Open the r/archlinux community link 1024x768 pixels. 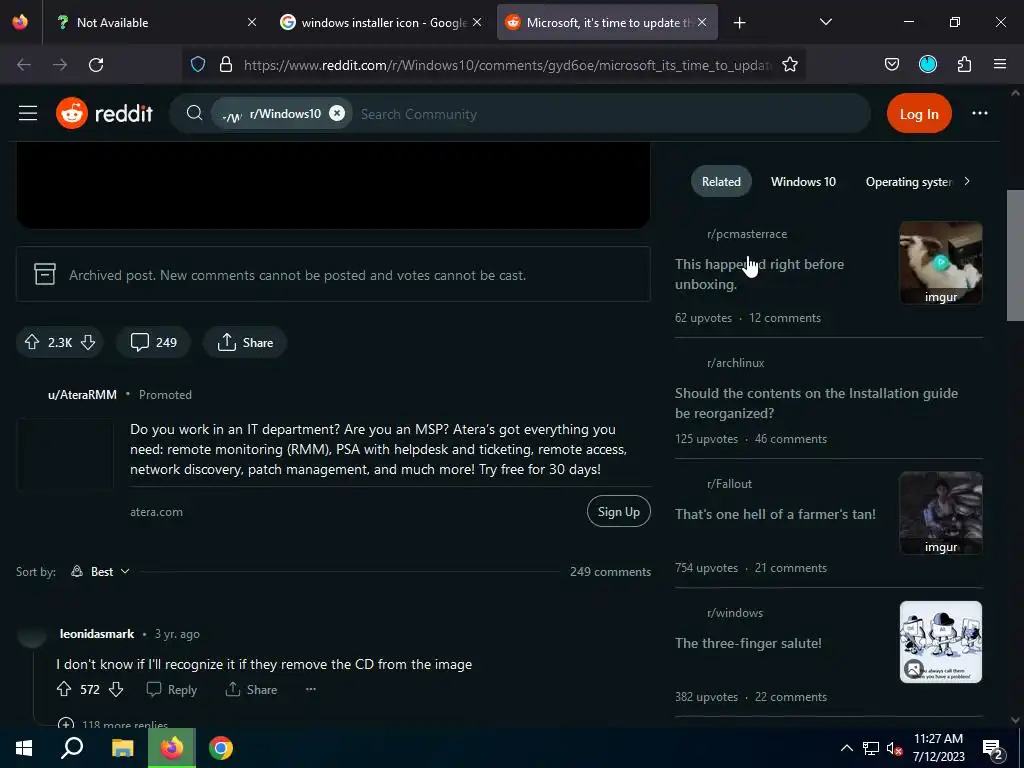735,362
